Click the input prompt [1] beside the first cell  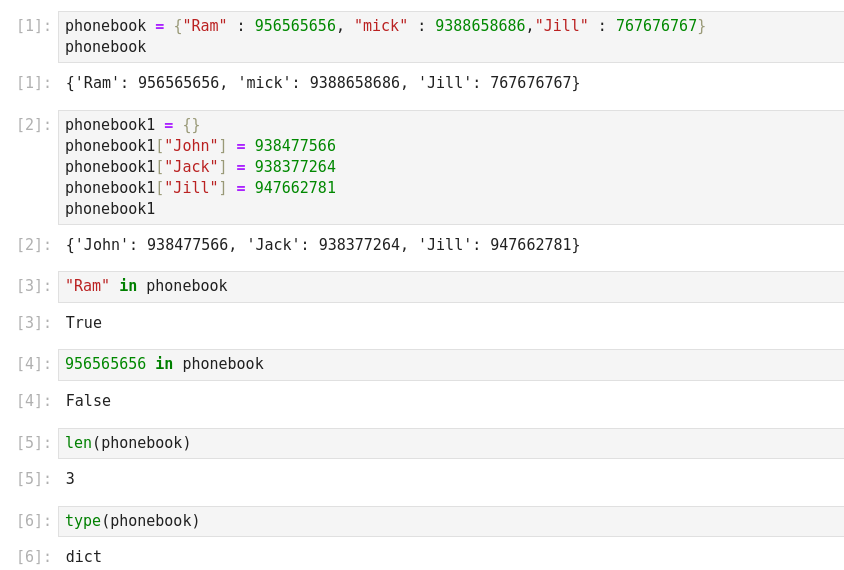(x=33, y=26)
